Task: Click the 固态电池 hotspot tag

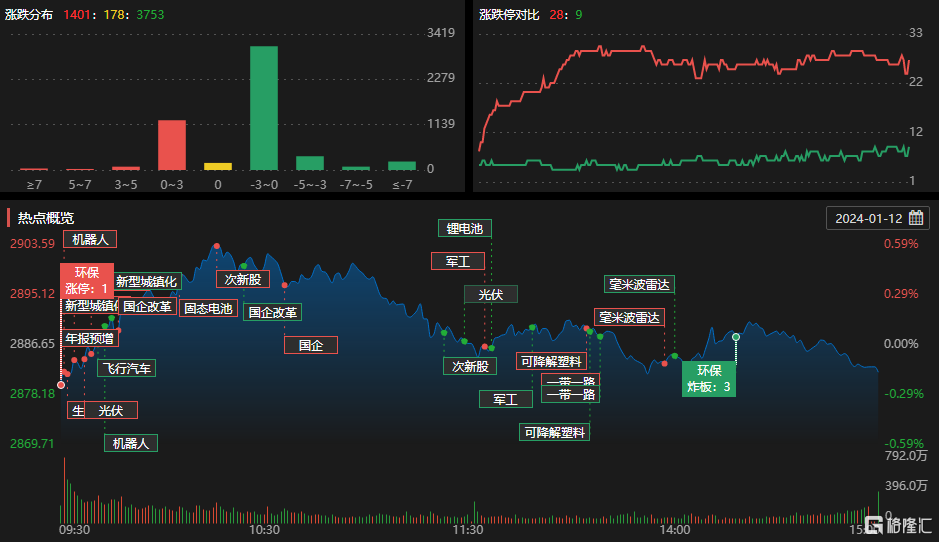Action: pos(208,308)
